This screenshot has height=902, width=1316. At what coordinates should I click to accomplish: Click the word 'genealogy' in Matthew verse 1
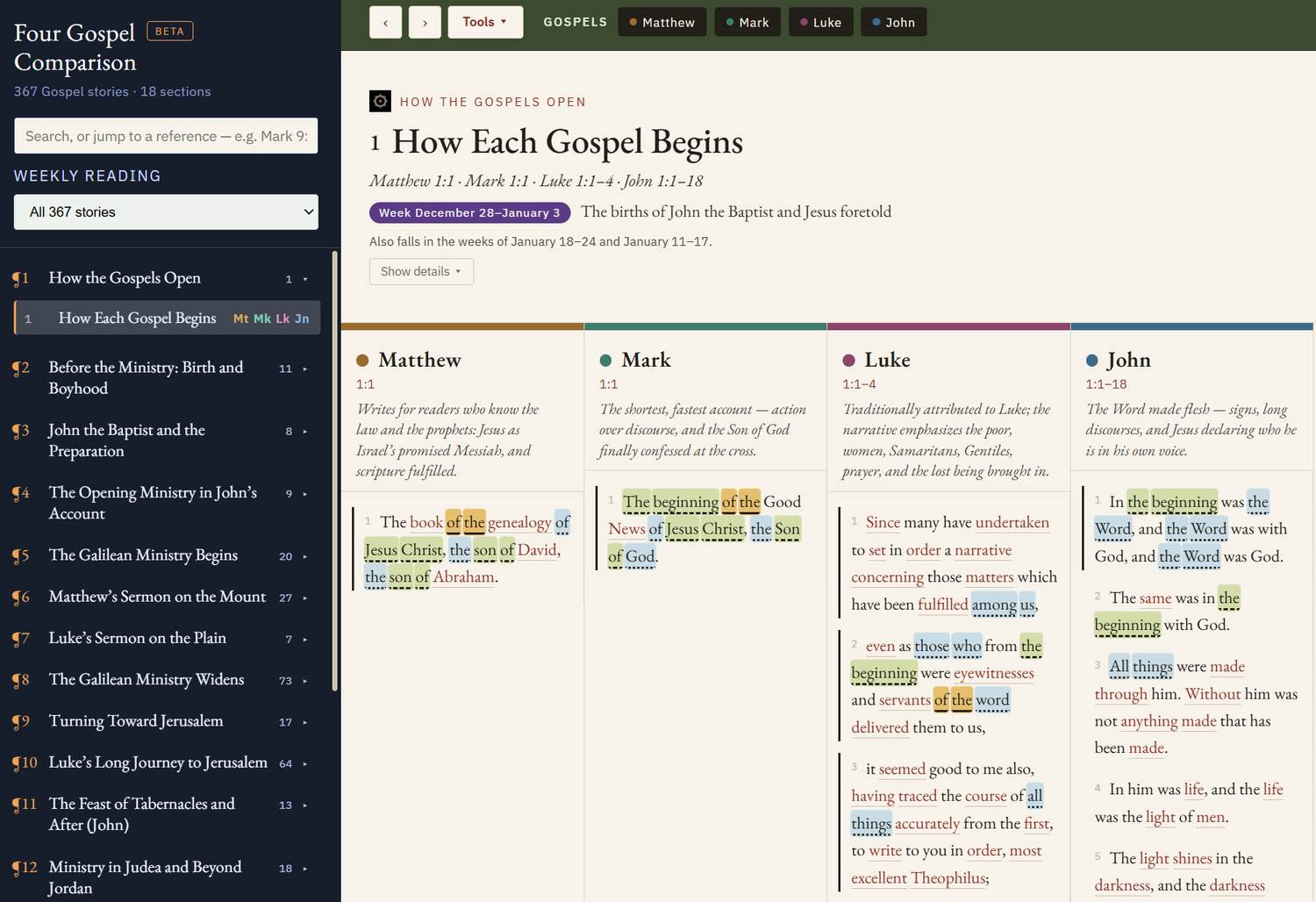(519, 523)
